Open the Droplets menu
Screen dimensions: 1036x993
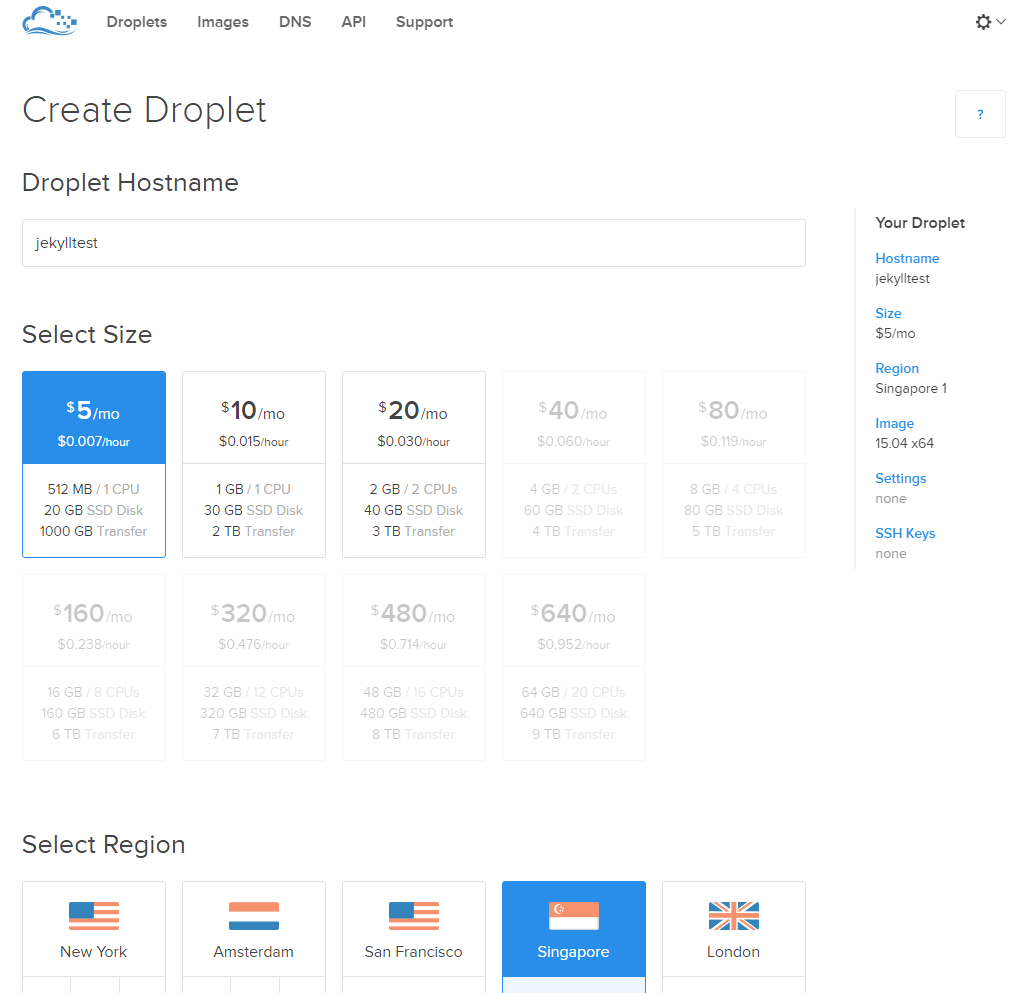tap(137, 22)
